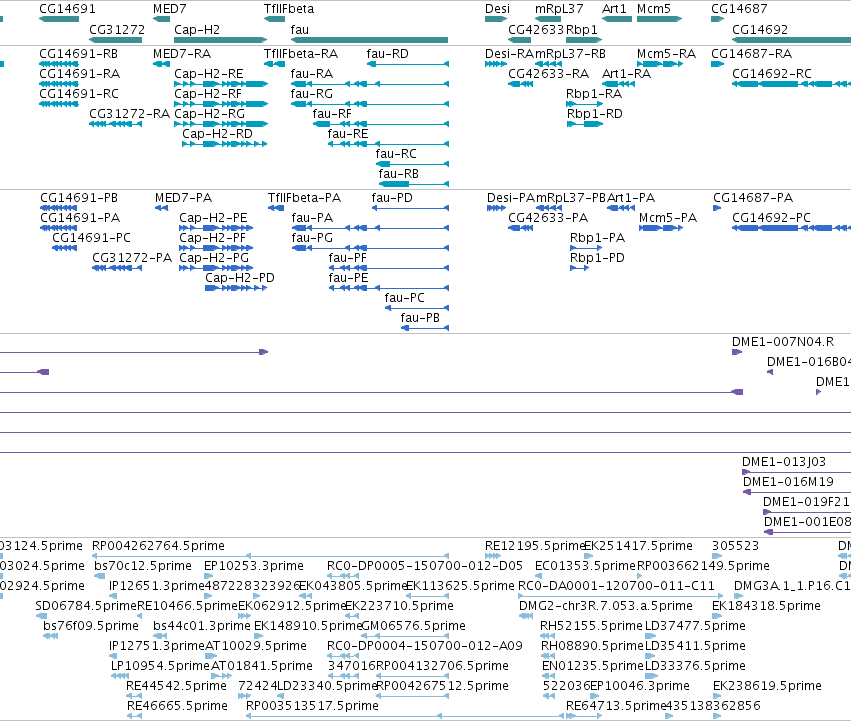Select EST LD37477.5prime
The width and height of the screenshot is (851, 721).
click(652, 636)
